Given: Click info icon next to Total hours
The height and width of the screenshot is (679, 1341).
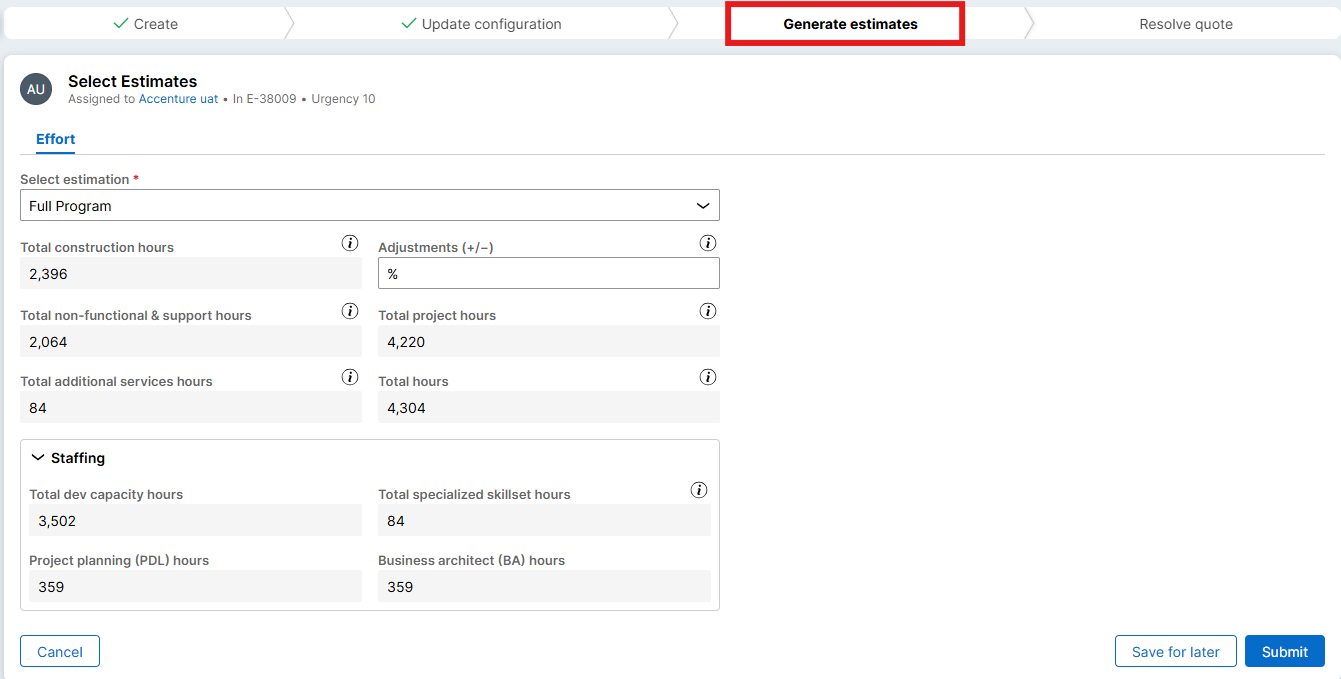Looking at the screenshot, I should click(x=708, y=377).
